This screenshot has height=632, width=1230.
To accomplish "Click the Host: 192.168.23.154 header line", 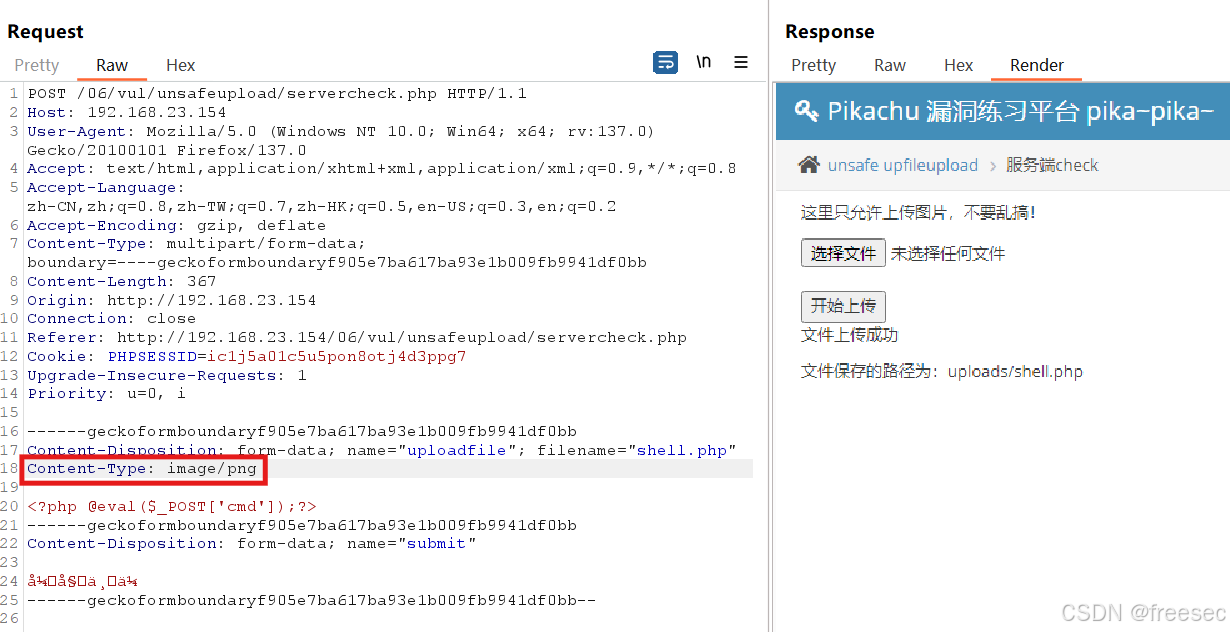I will pos(127,113).
